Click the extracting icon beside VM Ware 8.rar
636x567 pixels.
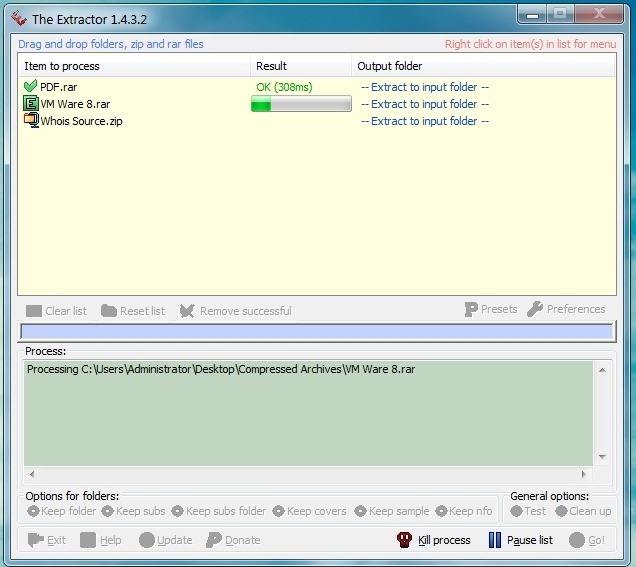tap(30, 103)
